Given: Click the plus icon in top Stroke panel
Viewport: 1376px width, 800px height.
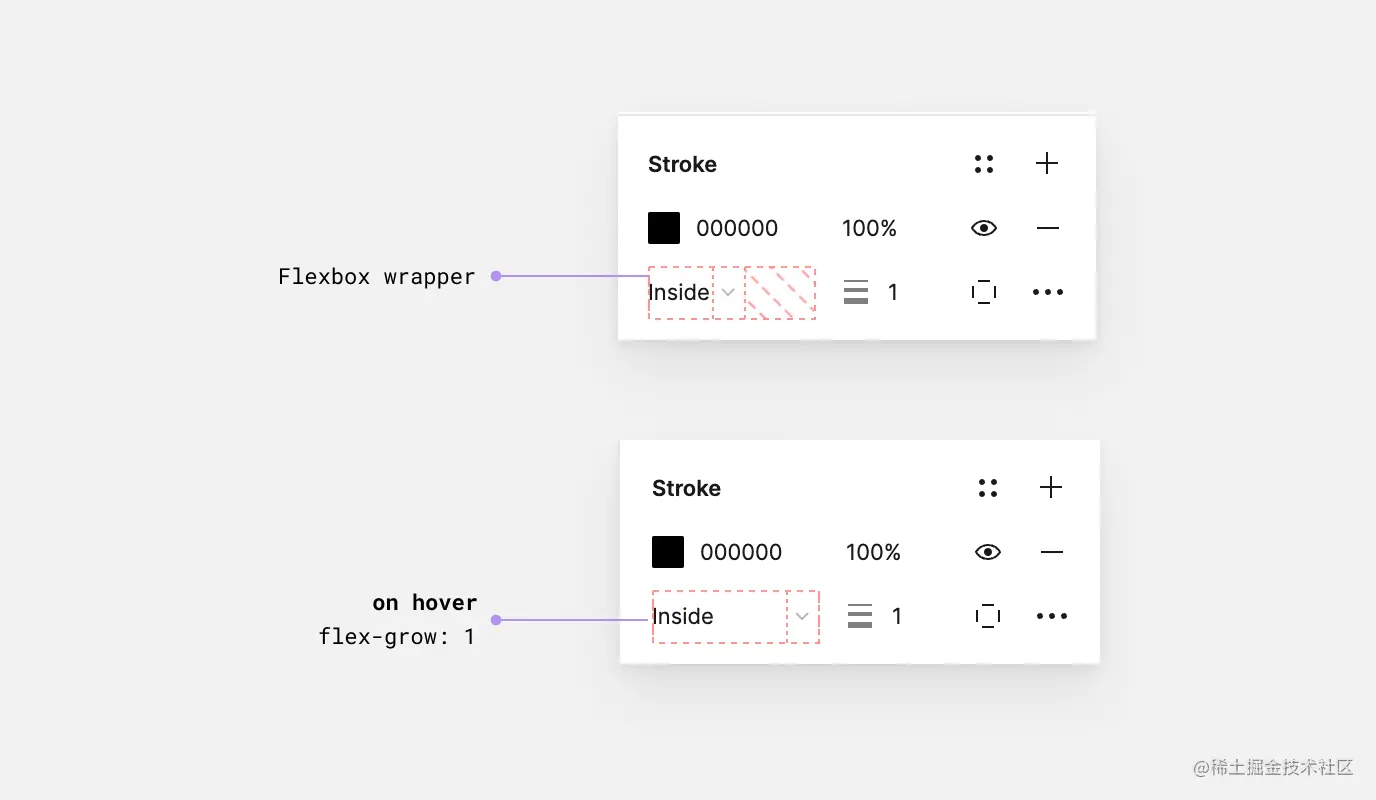Looking at the screenshot, I should point(1047,163).
